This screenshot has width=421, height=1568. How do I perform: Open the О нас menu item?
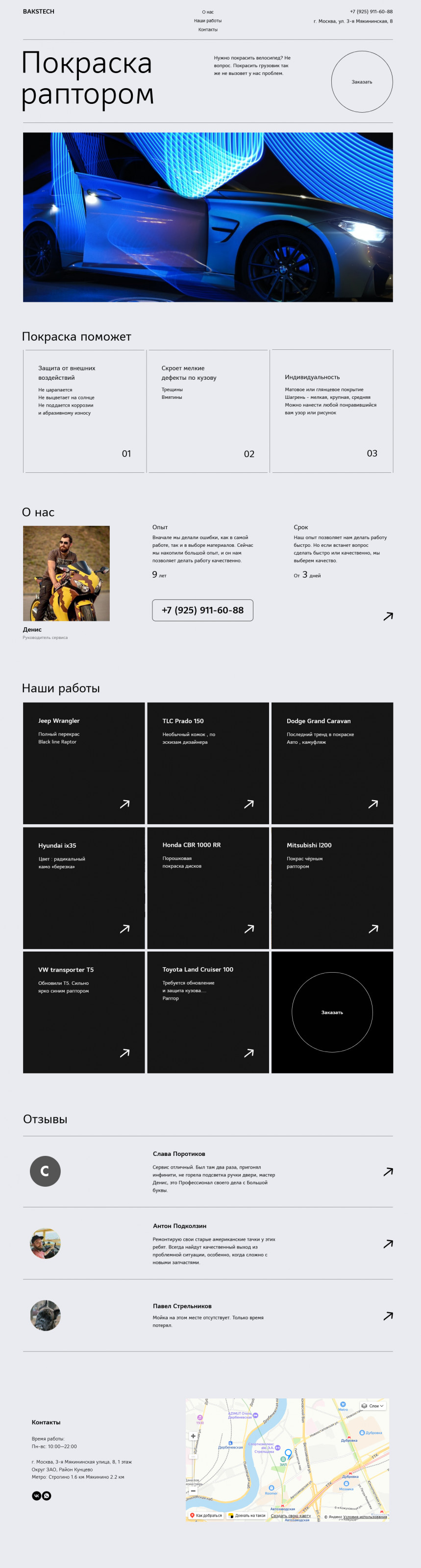(x=208, y=12)
